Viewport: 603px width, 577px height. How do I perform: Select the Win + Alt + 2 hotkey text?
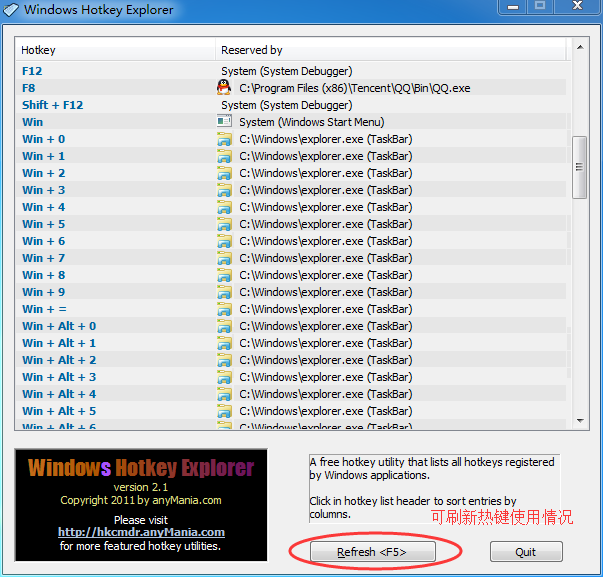point(59,360)
